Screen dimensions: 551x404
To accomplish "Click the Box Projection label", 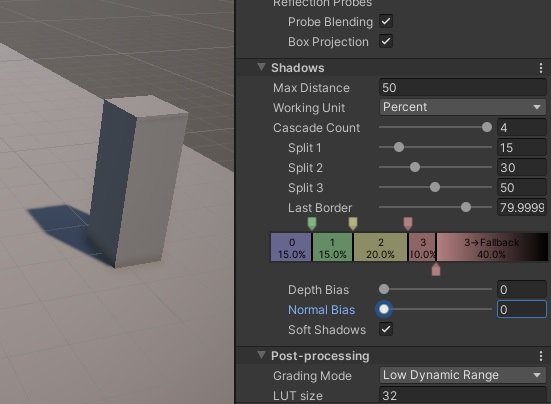I will coord(328,42).
